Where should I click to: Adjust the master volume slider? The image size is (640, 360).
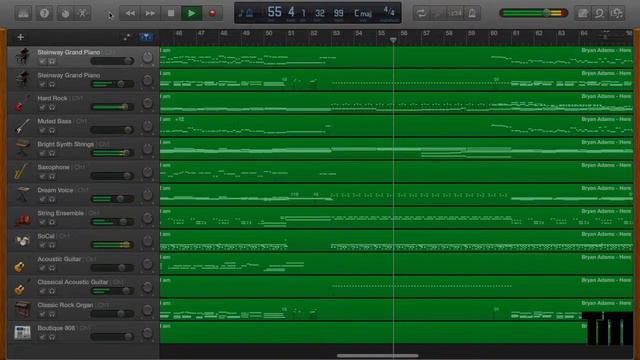[533, 13]
